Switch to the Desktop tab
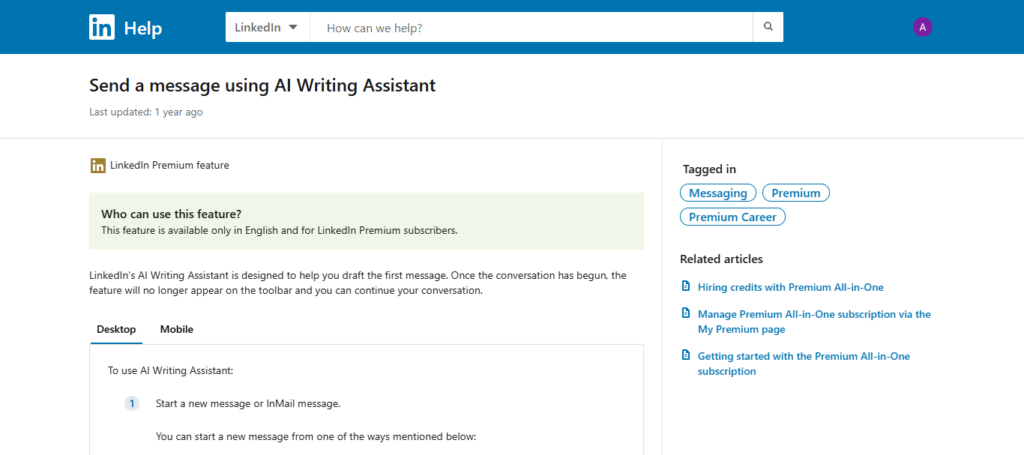Image resolution: width=1024 pixels, height=455 pixels. point(116,329)
